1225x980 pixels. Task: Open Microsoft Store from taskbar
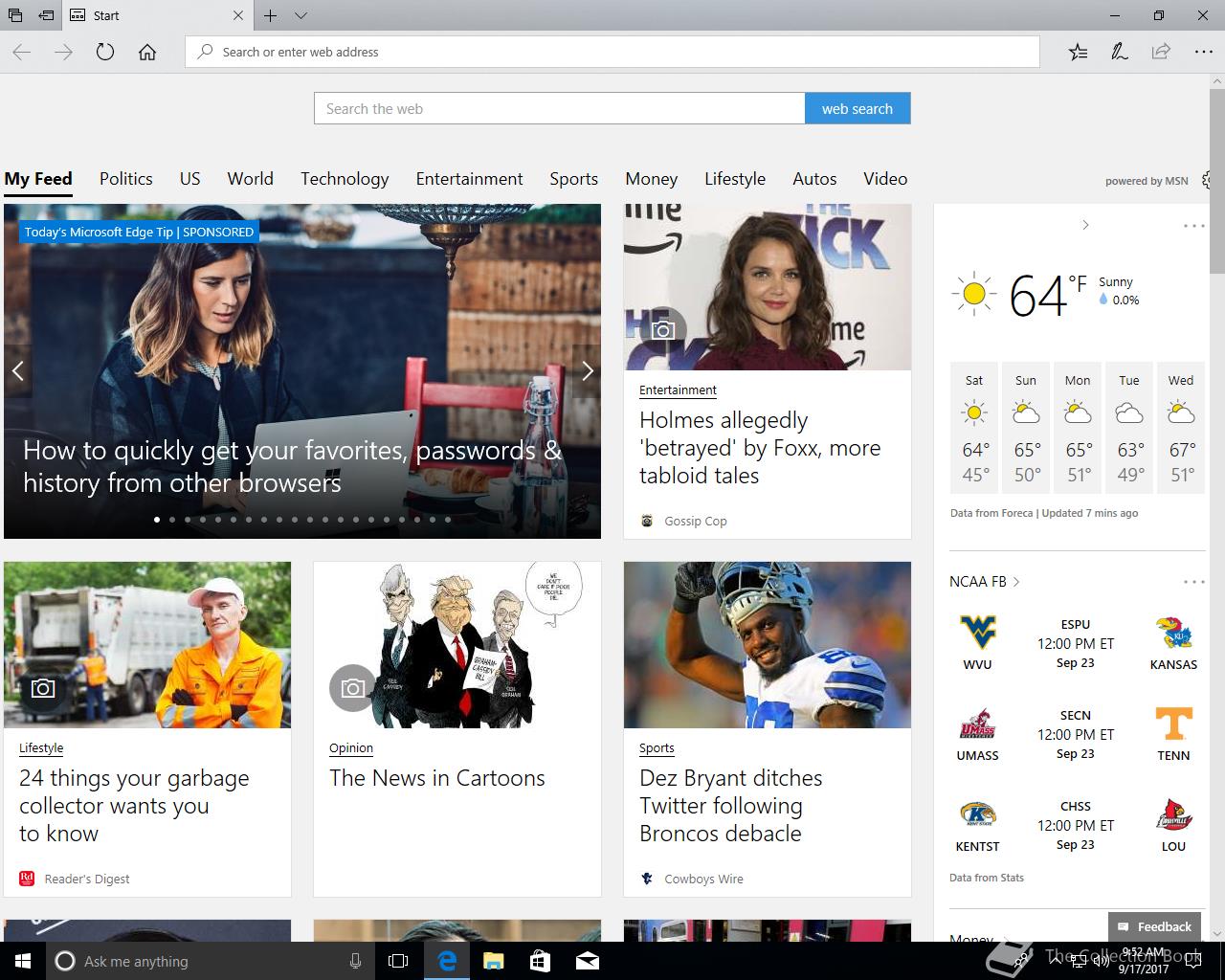coord(540,961)
